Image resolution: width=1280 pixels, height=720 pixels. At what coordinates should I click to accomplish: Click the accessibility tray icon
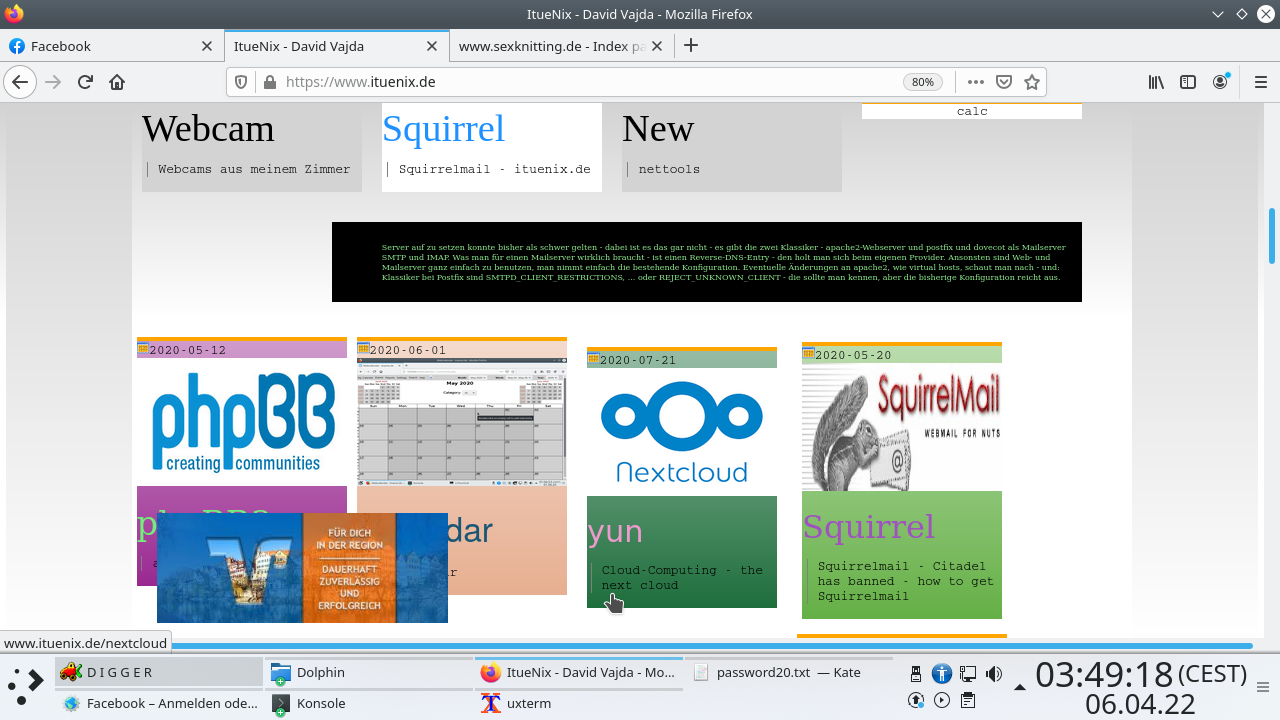pos(941,672)
